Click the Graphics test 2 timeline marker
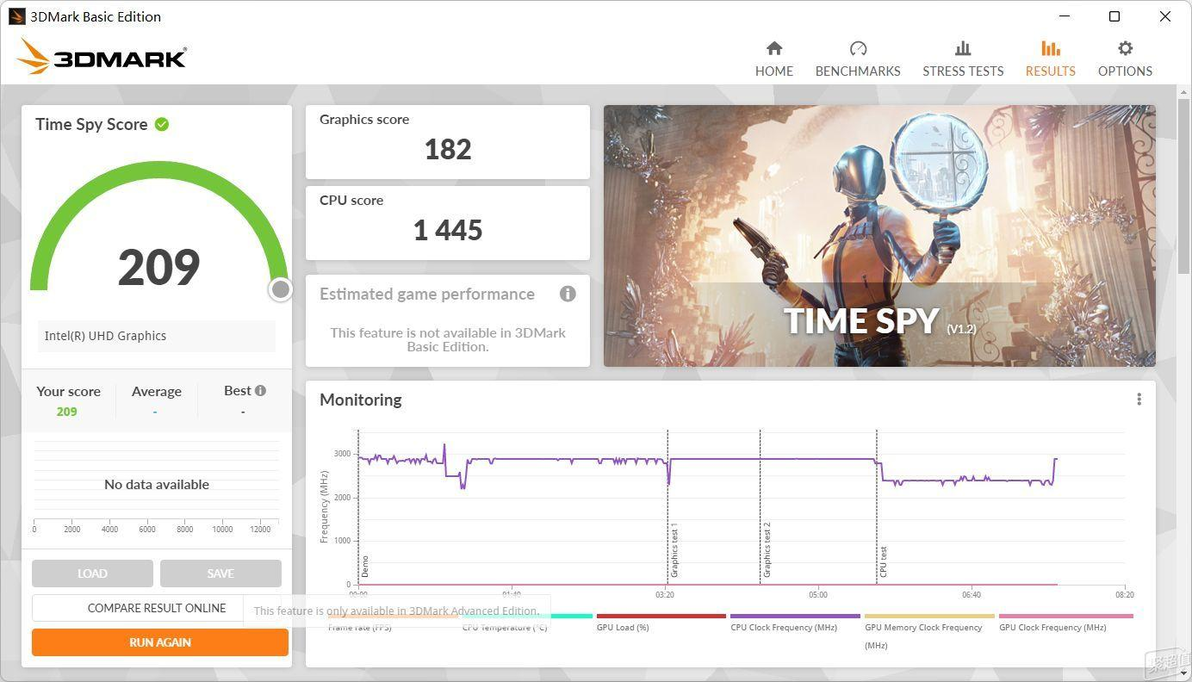Image resolution: width=1192 pixels, height=682 pixels. 766,550
